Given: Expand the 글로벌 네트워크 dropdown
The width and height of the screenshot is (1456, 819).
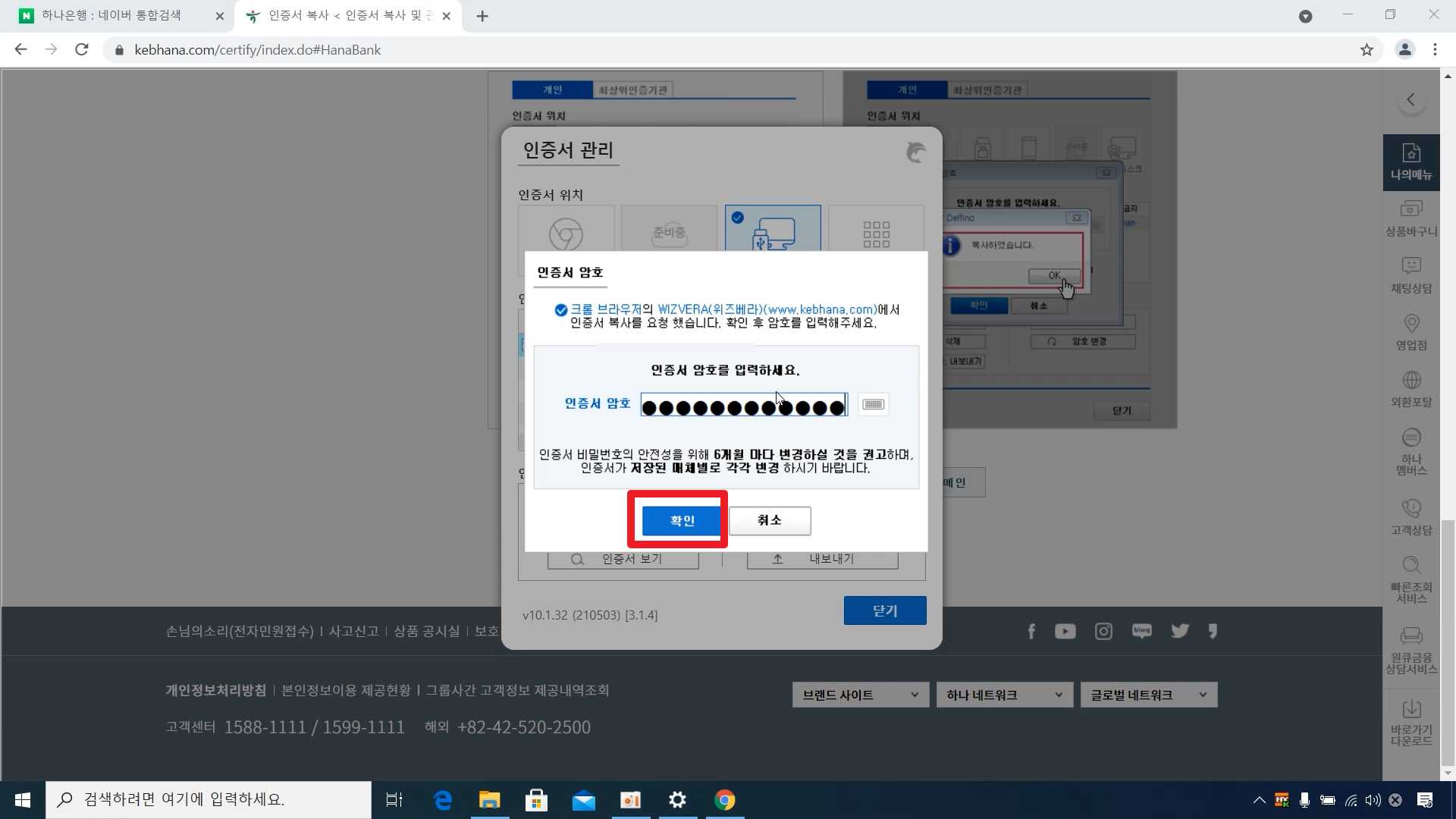Looking at the screenshot, I should coord(1148,695).
